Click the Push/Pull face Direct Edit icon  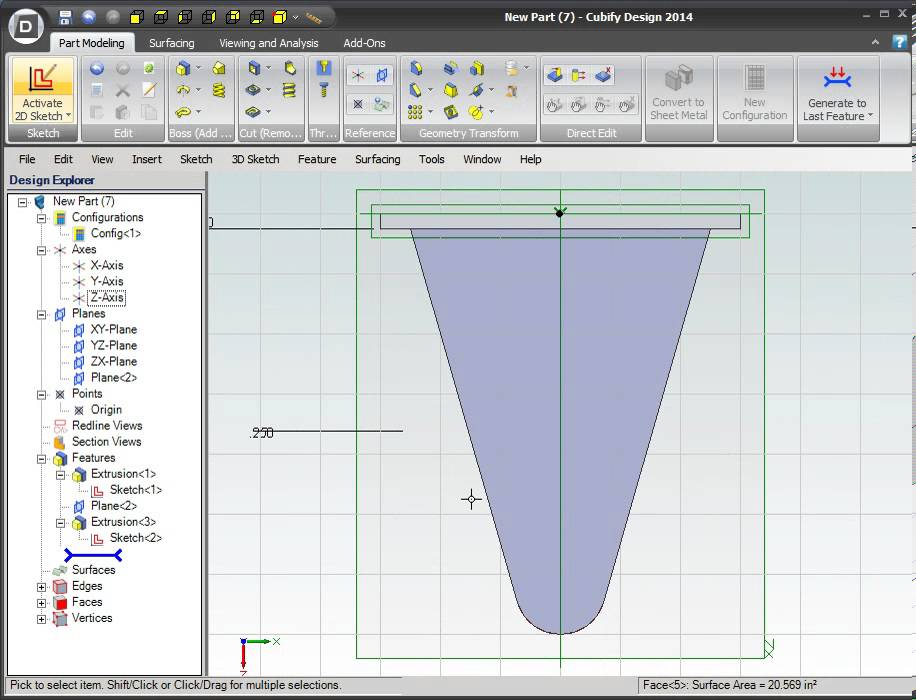pos(554,75)
